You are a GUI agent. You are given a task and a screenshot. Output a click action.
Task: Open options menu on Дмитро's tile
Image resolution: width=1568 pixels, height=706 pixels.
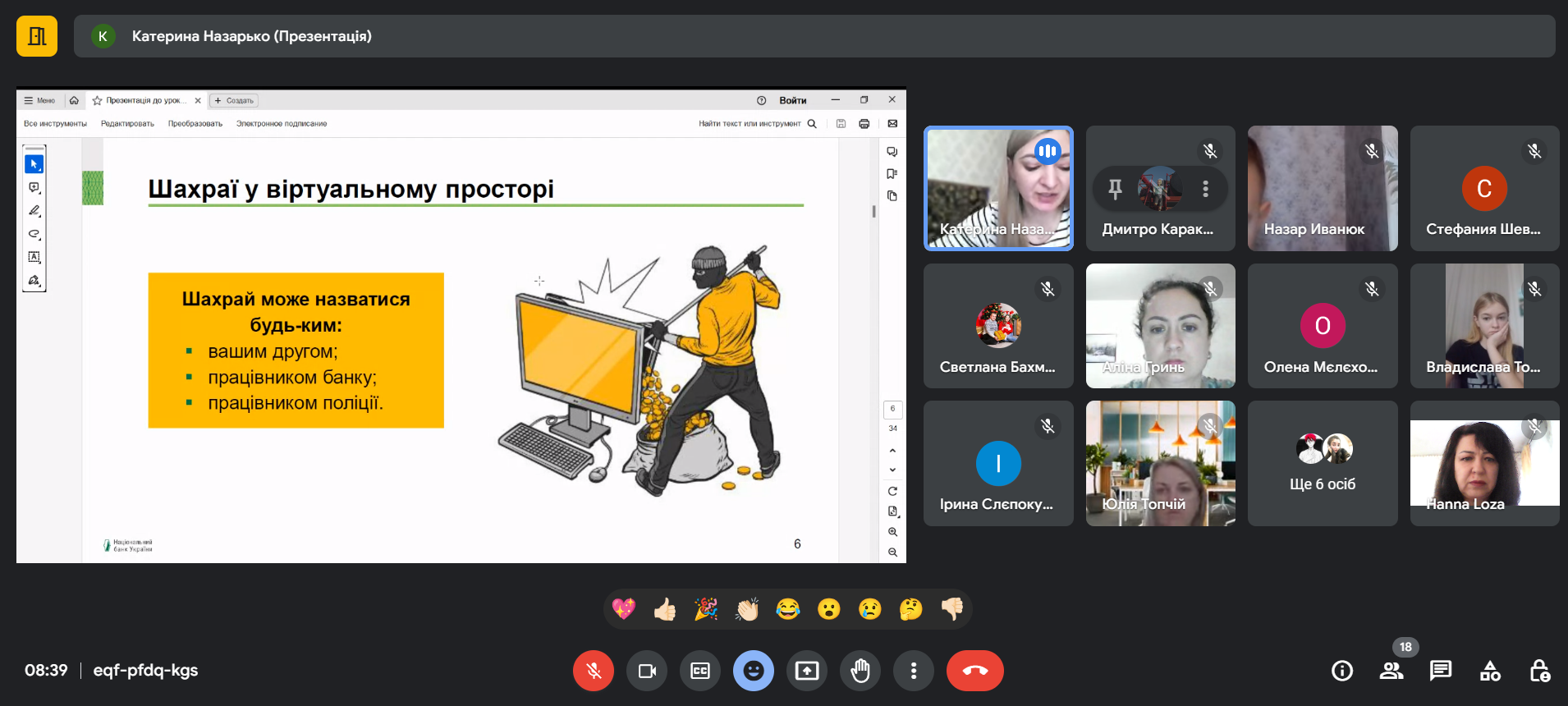click(x=1205, y=189)
